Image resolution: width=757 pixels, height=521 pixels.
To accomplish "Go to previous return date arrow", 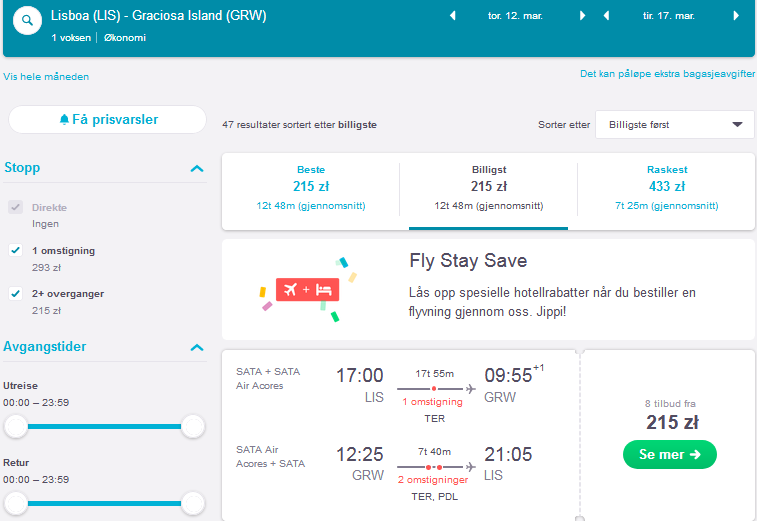I will point(606,15).
